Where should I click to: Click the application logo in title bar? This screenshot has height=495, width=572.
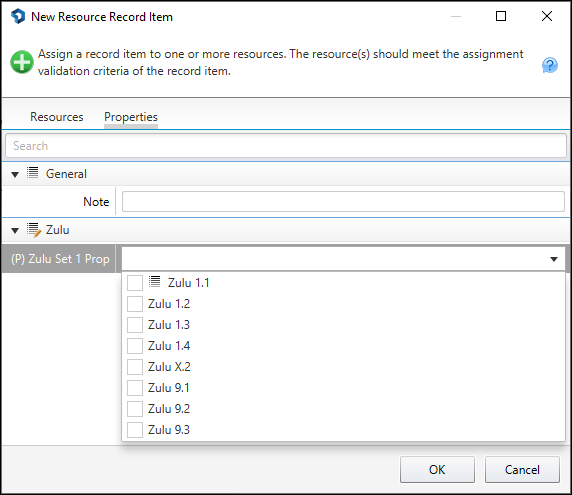(18, 16)
